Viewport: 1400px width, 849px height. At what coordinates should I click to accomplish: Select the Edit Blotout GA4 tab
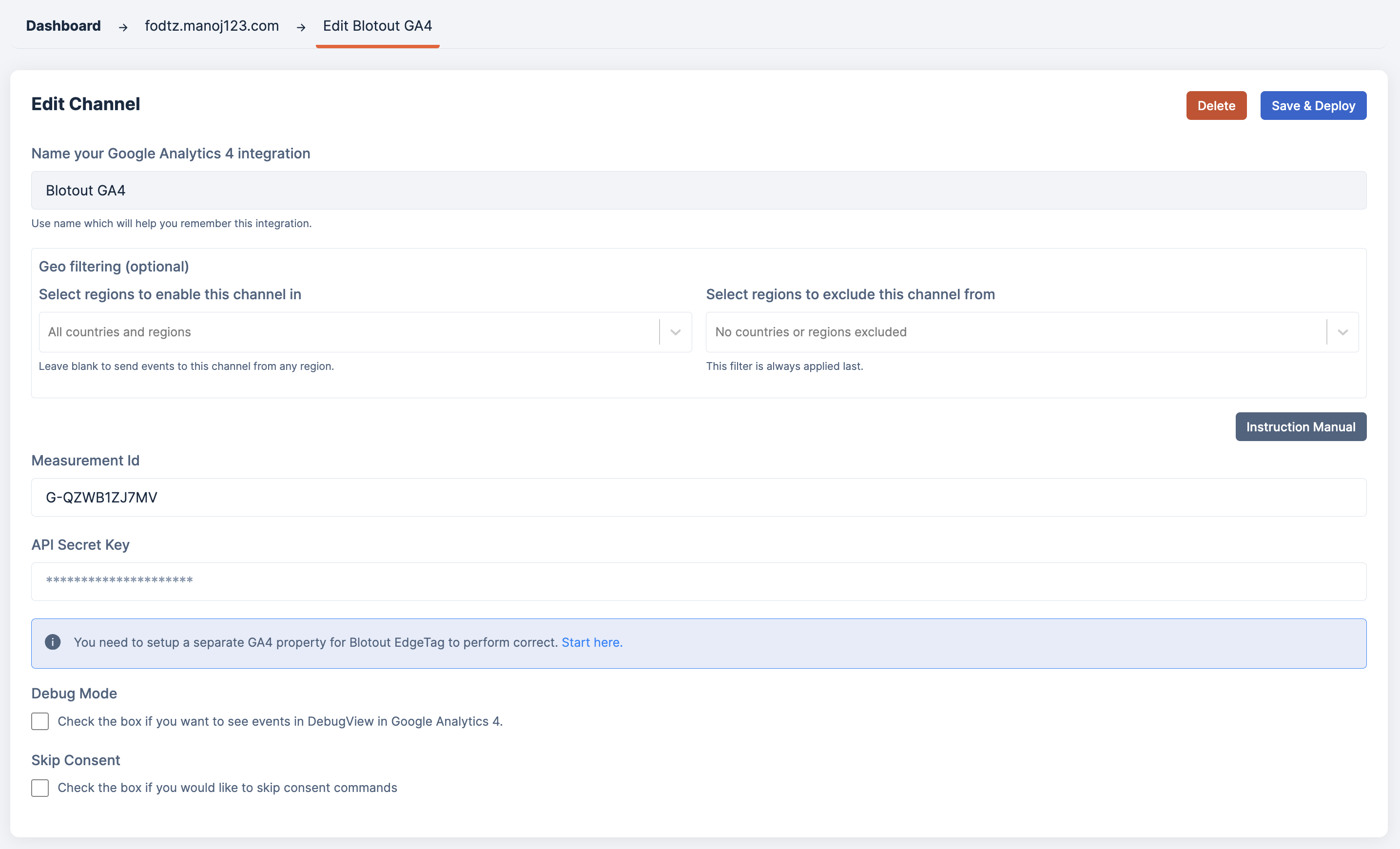tap(377, 25)
